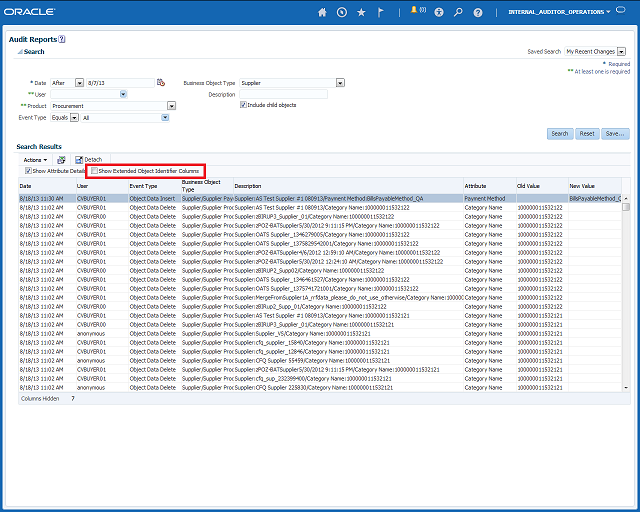Screen dimensions: 640x512
Task: Click the export to Excel icon
Action: (61, 160)
